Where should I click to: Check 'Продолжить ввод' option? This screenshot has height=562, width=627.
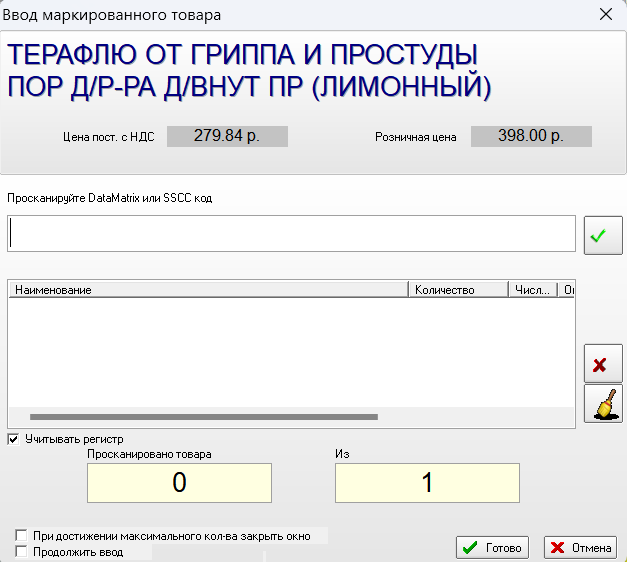21,552
